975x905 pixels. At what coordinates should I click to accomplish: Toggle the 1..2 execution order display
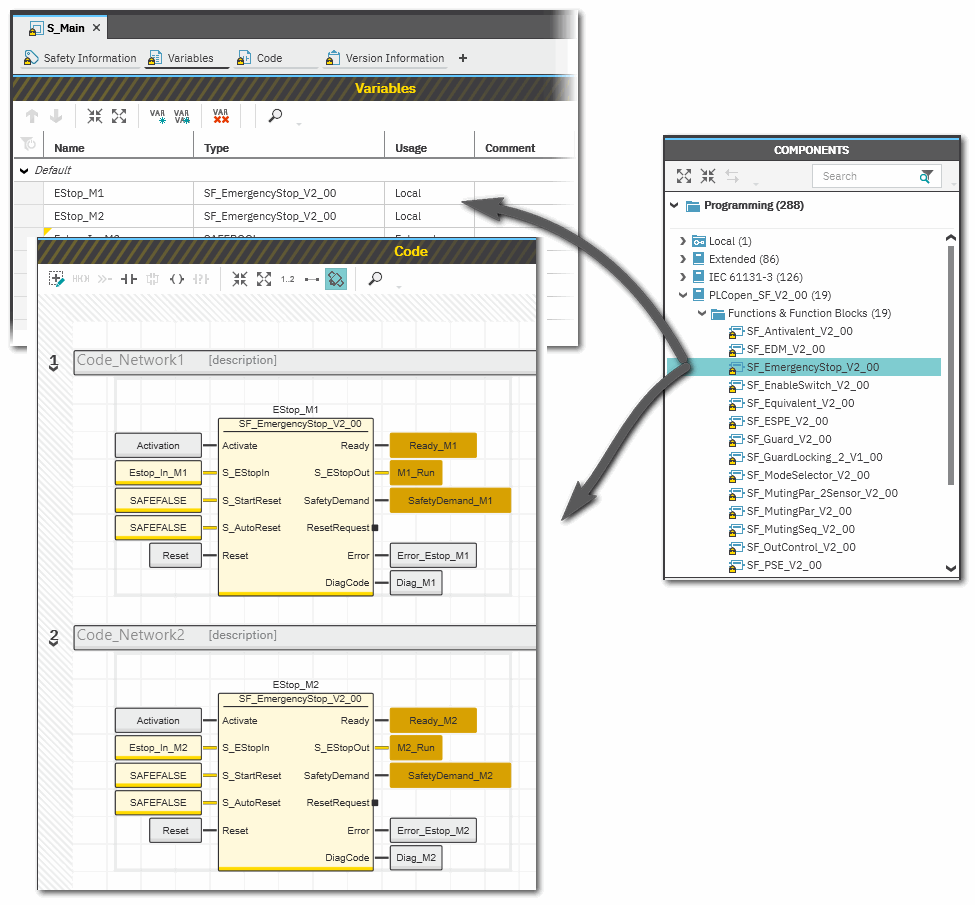tap(288, 279)
